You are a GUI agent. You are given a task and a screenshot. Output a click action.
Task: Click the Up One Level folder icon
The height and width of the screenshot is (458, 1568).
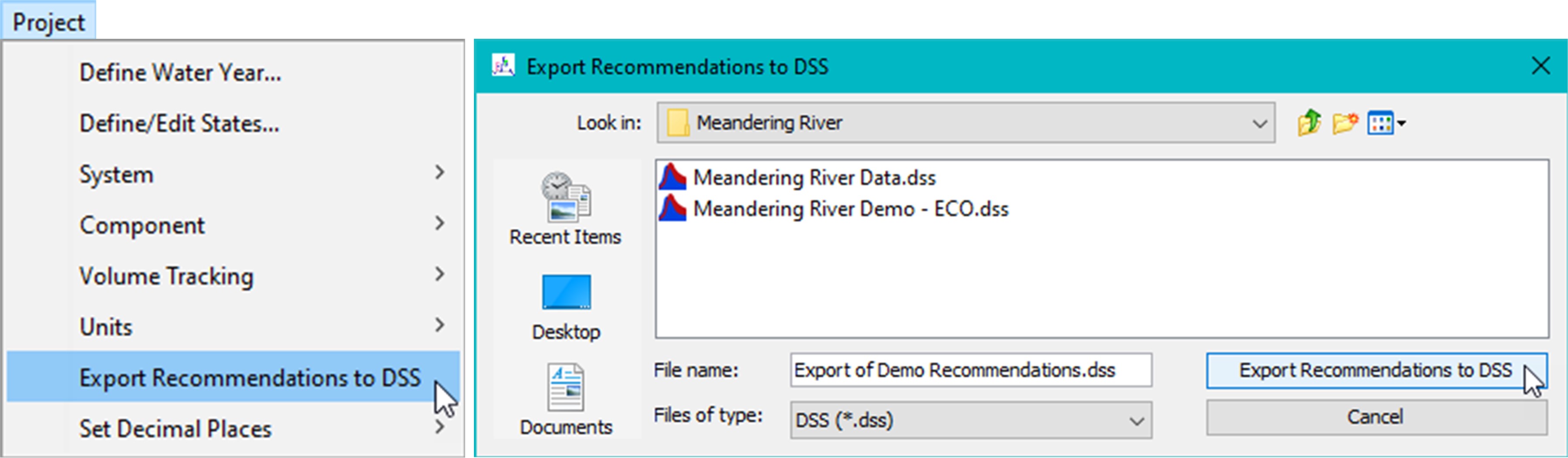(x=1309, y=122)
